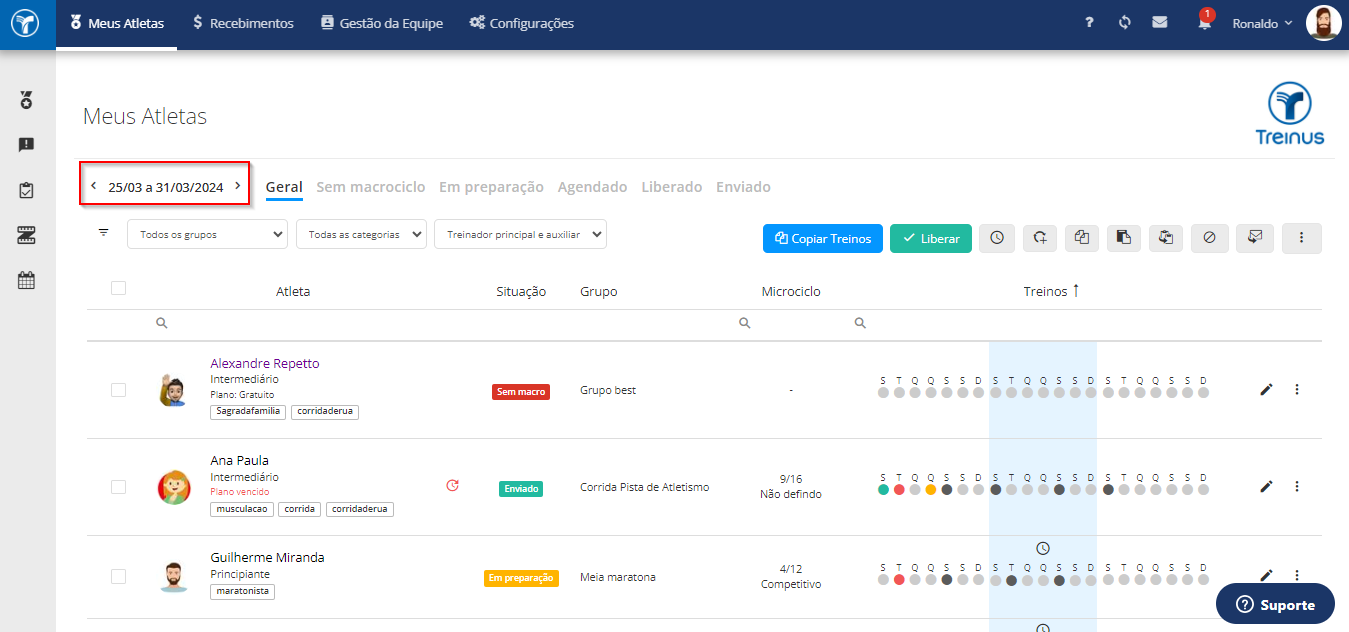Image resolution: width=1349 pixels, height=632 pixels.
Task: Click the 'corridaderua' tag under Alexandre Repetto
Action: click(x=325, y=411)
